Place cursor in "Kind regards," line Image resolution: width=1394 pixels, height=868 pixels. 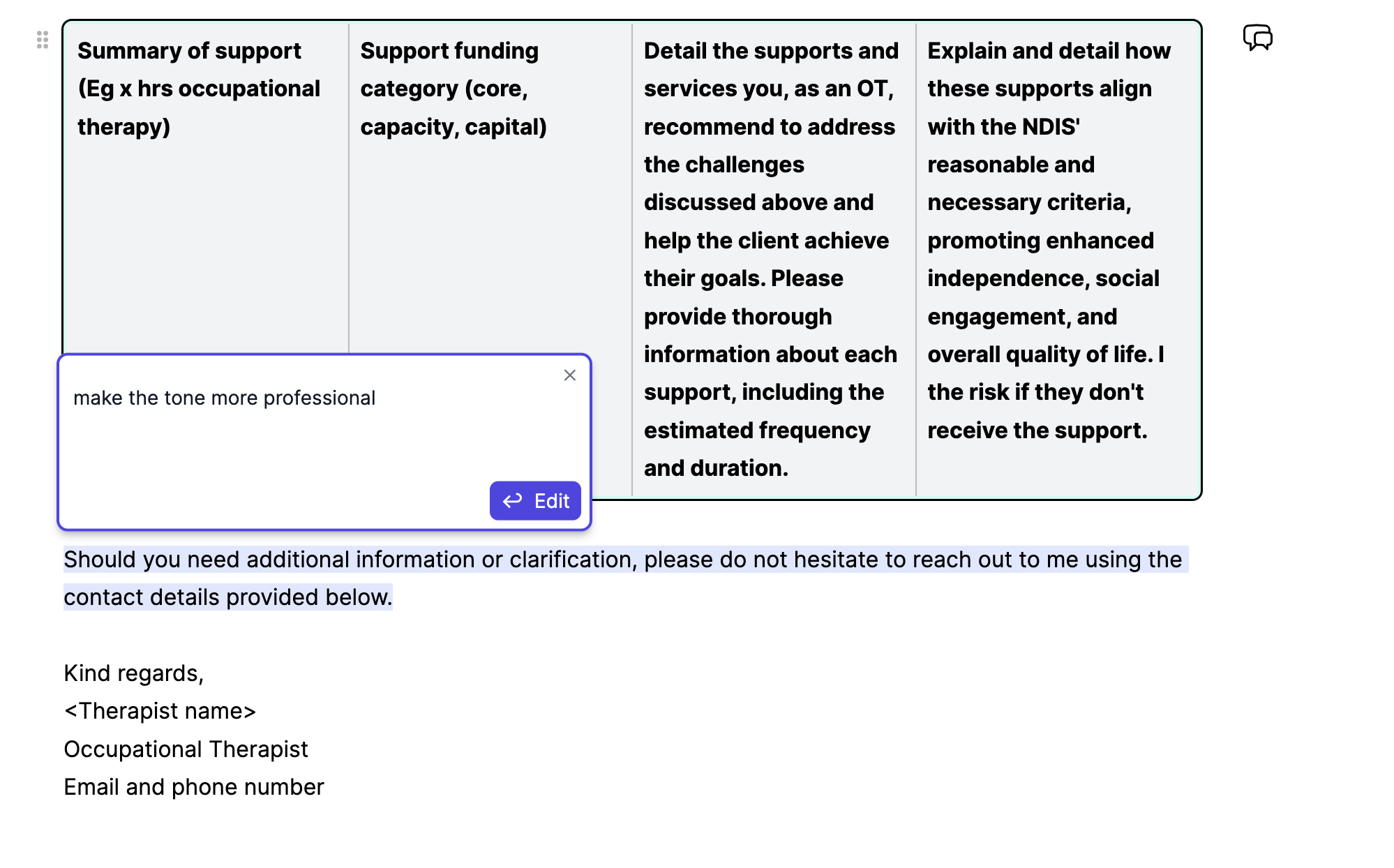point(133,673)
